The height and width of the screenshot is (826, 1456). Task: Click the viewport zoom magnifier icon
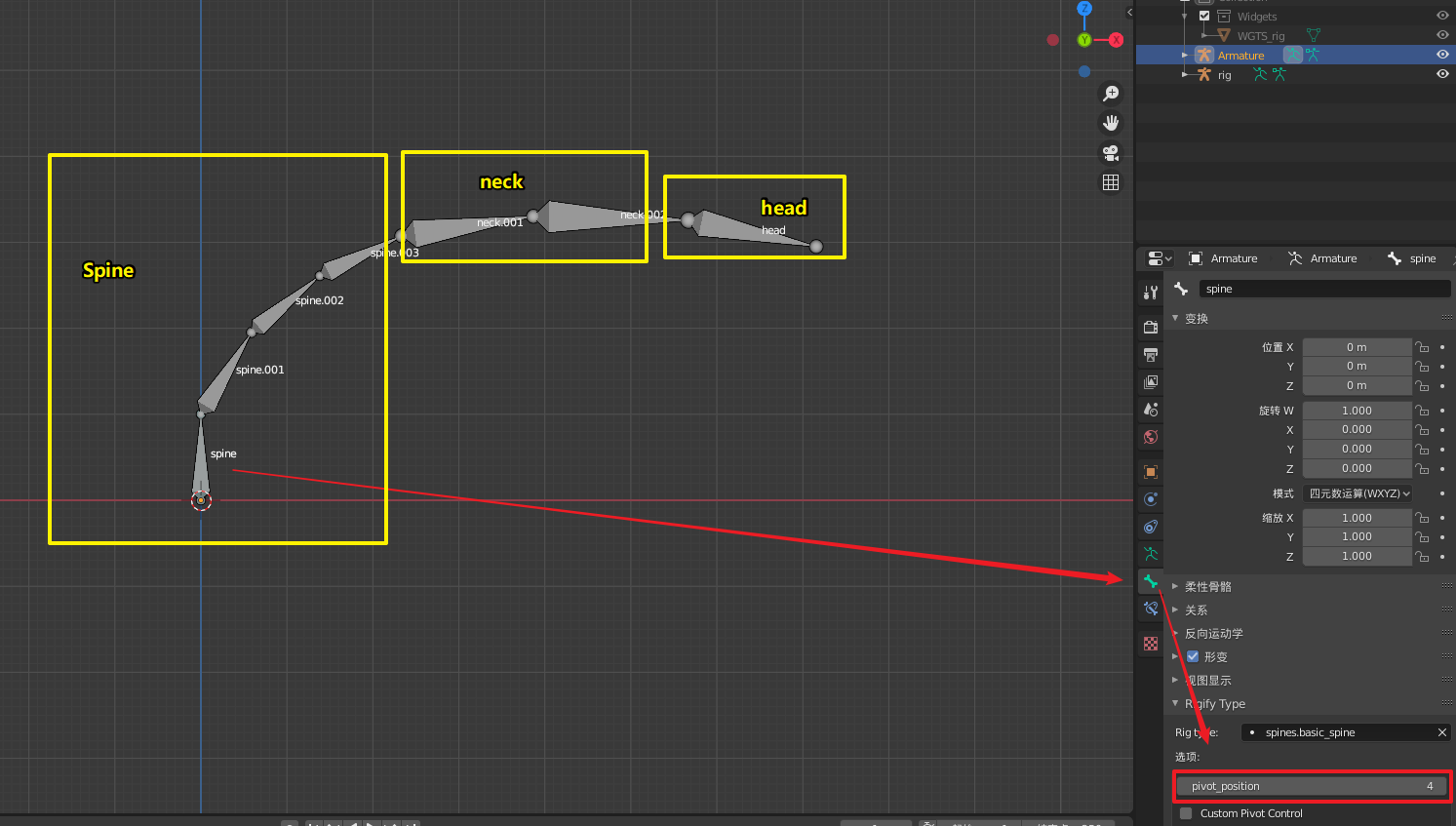point(1111,94)
